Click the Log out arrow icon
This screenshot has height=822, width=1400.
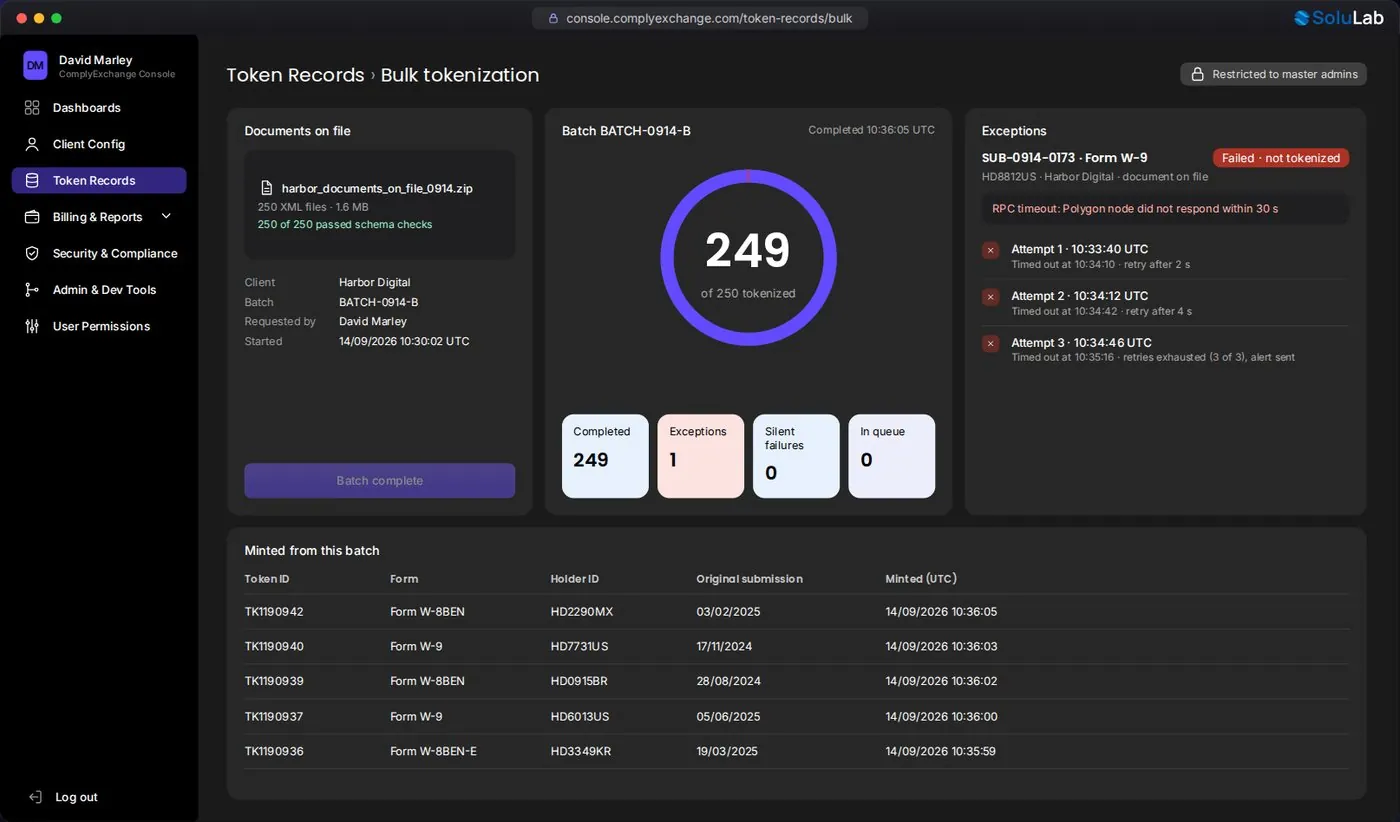pyautogui.click(x=35, y=797)
